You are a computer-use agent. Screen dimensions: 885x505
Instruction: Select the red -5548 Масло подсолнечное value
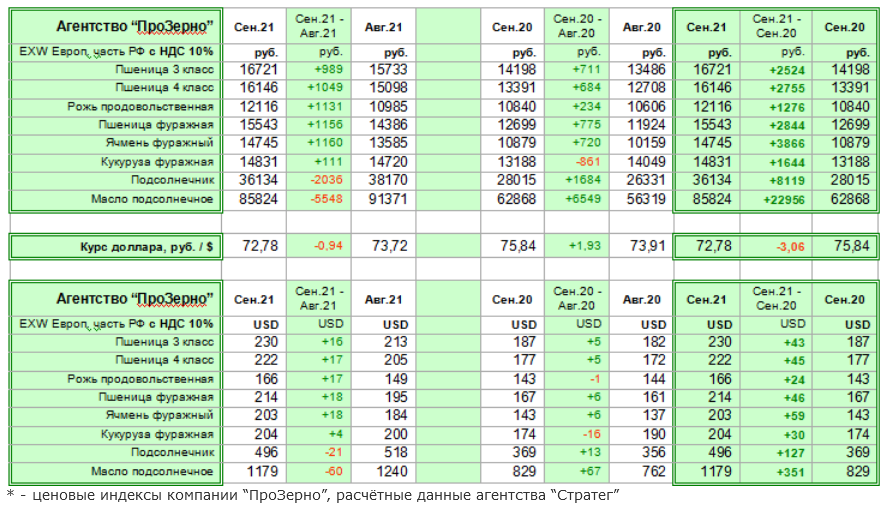[x=327, y=199]
